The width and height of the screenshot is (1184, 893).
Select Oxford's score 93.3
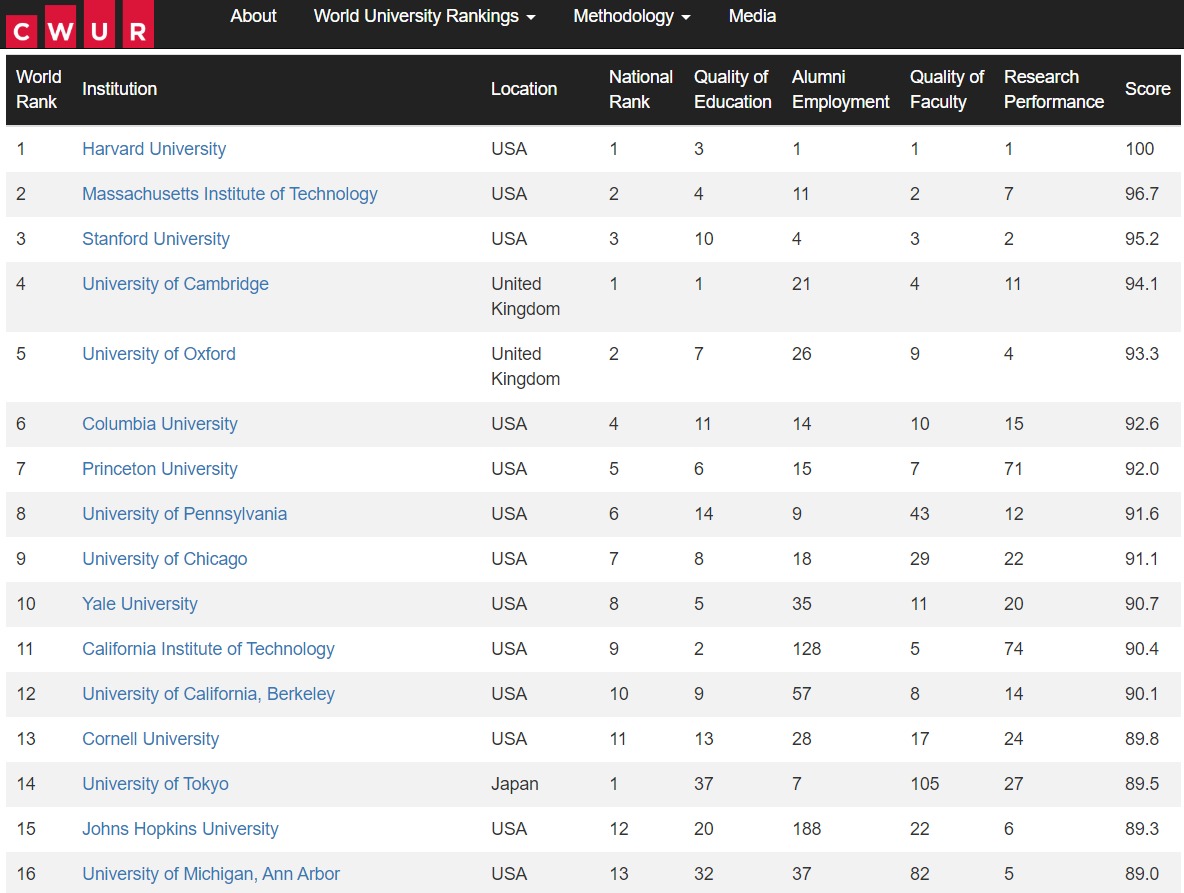tap(1142, 354)
